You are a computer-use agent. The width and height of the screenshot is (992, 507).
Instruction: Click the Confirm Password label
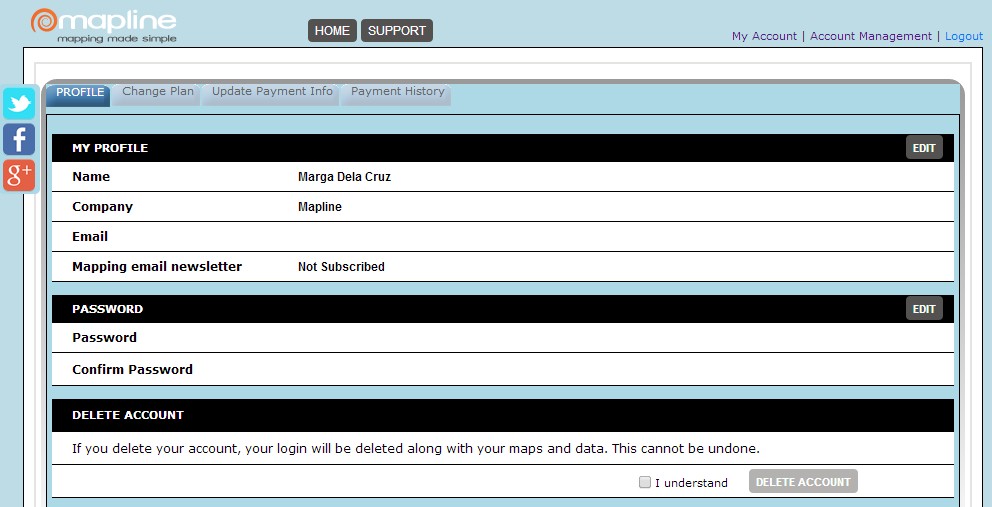(132, 370)
